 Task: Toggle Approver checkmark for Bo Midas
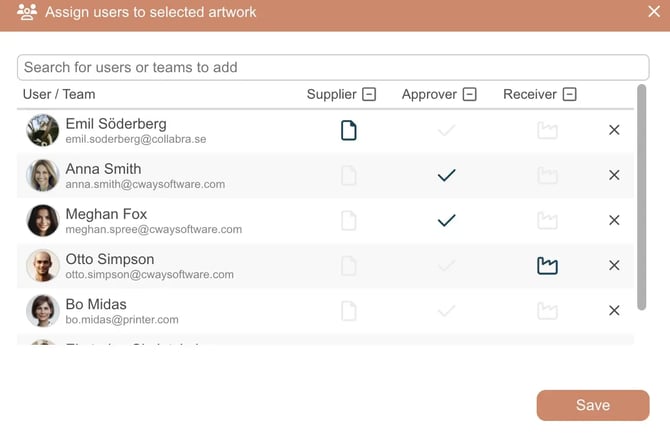click(446, 311)
